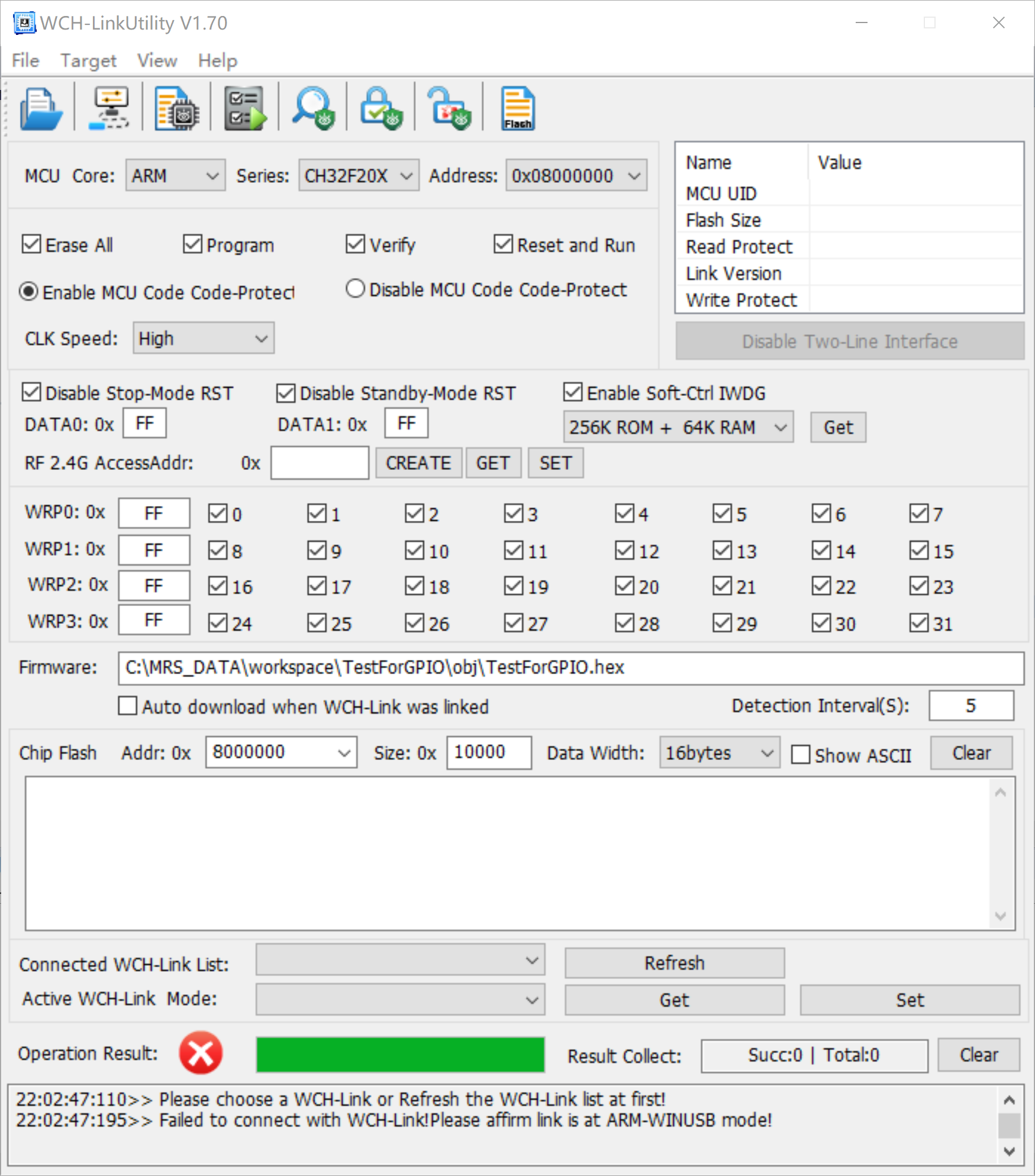
Task: Open the CLK Speed dropdown
Action: click(x=203, y=339)
